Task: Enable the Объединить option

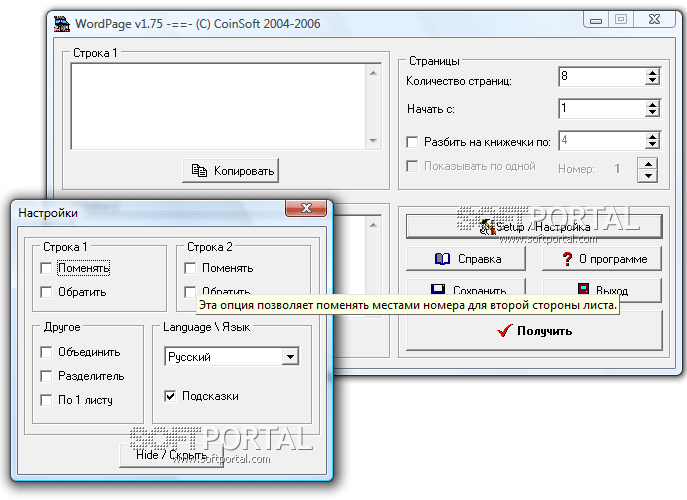Action: click(46, 352)
